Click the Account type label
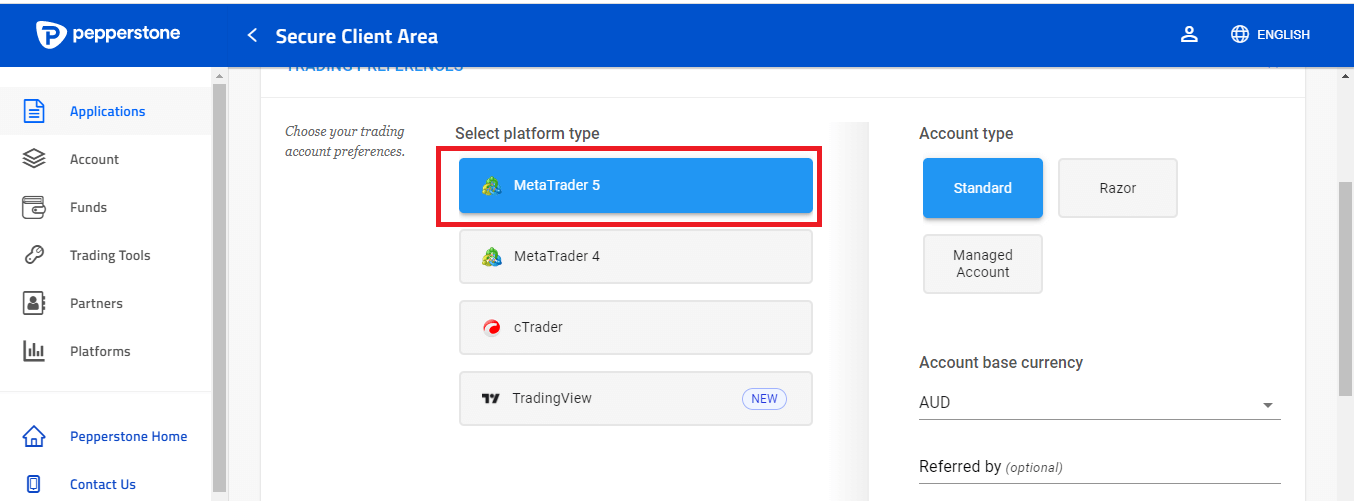The width and height of the screenshot is (1354, 501). (966, 133)
